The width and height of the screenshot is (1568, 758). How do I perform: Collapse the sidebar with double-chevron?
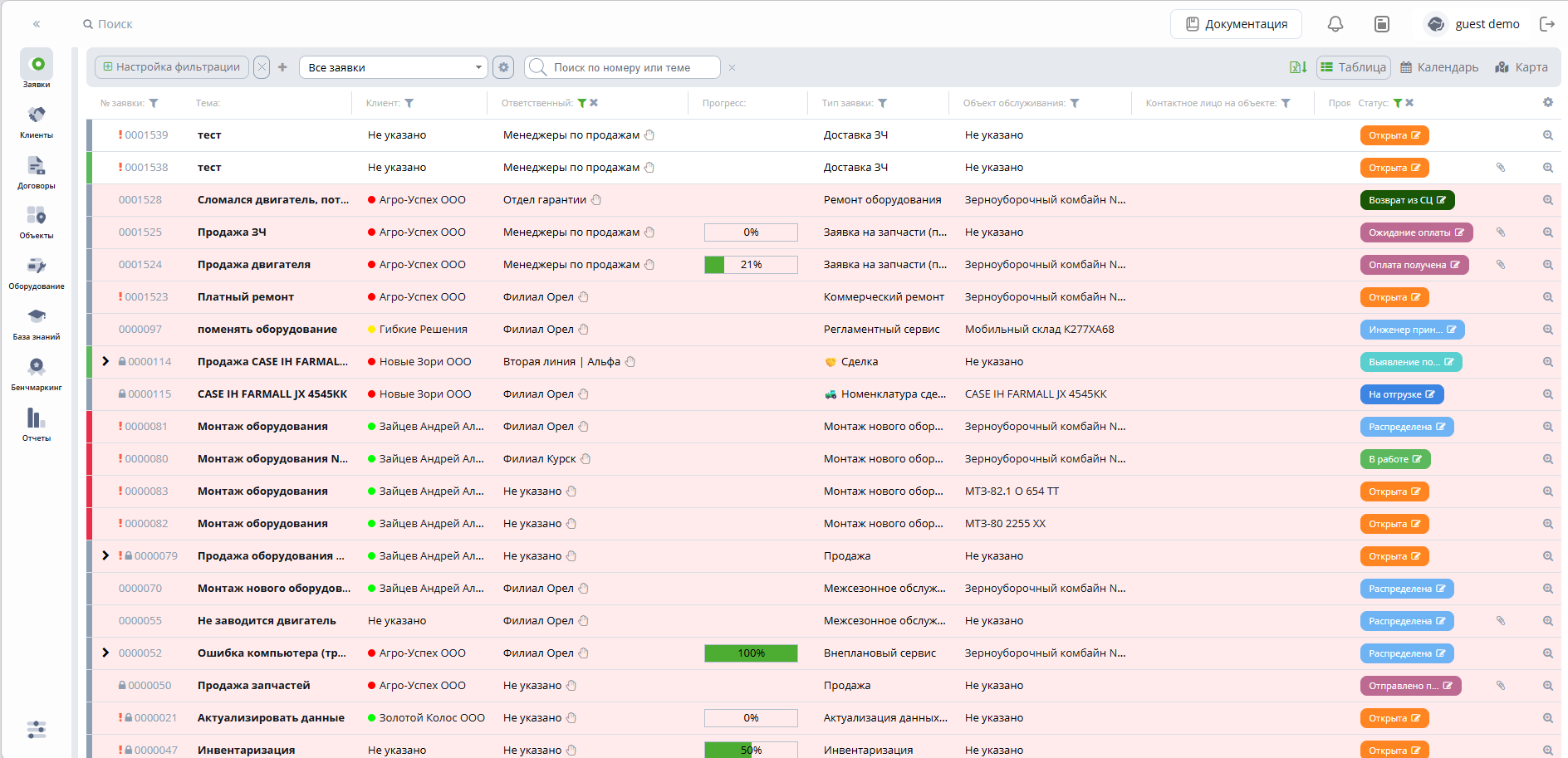(37, 24)
